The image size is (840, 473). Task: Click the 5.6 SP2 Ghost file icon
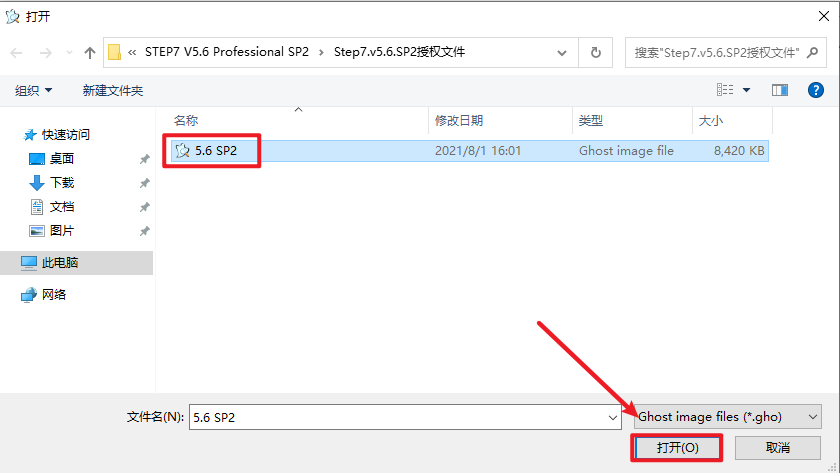(x=183, y=151)
